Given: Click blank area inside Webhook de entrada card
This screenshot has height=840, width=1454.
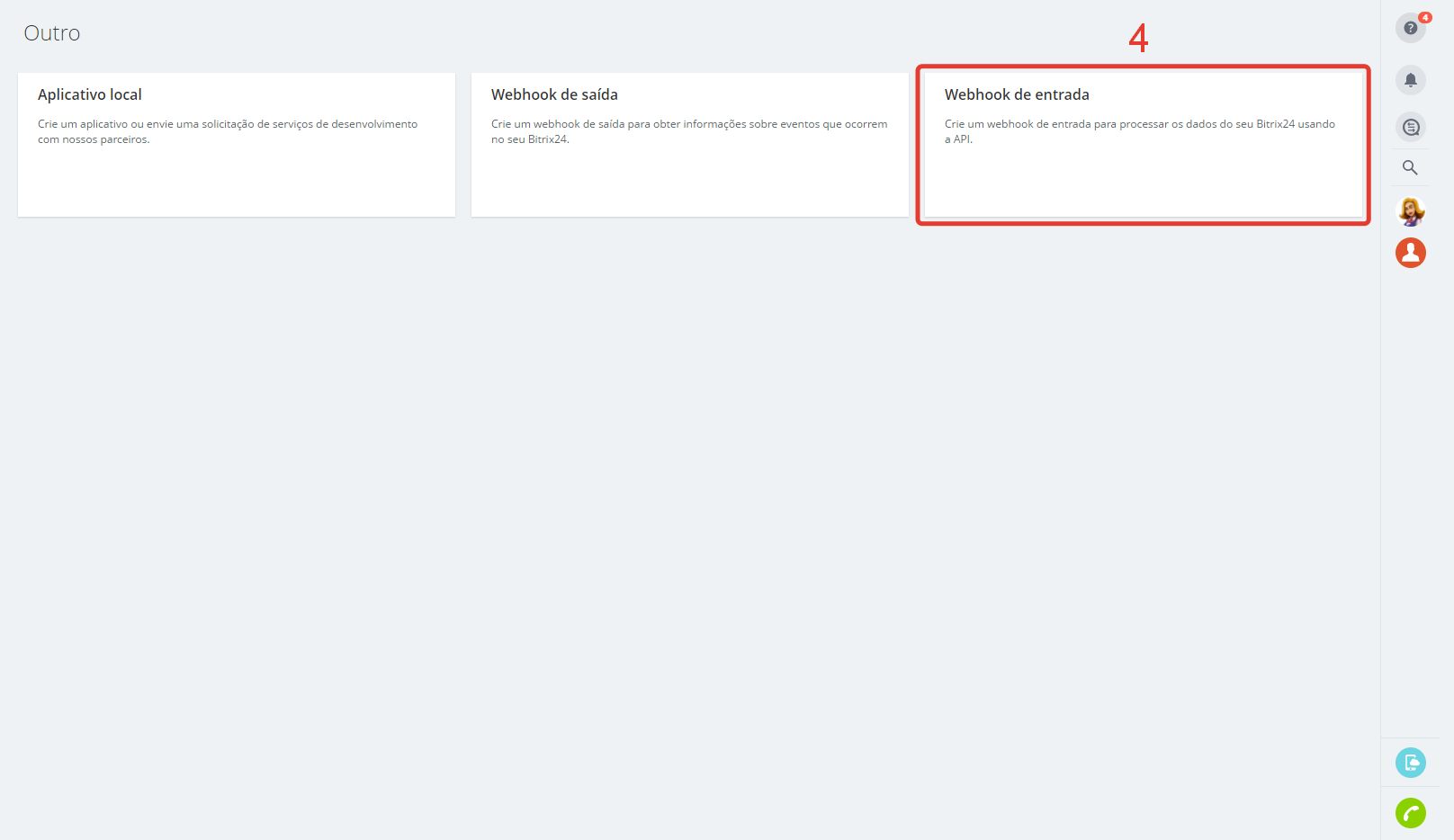Looking at the screenshot, I should (x=1143, y=184).
